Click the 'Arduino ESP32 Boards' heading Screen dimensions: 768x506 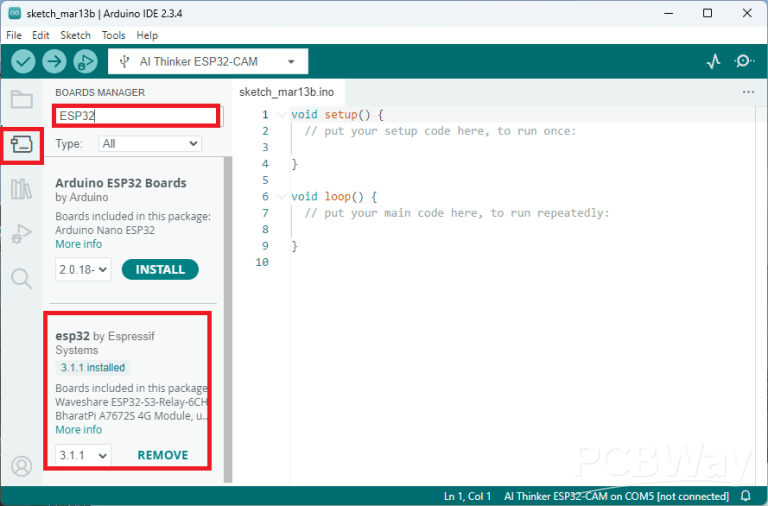pos(120,183)
